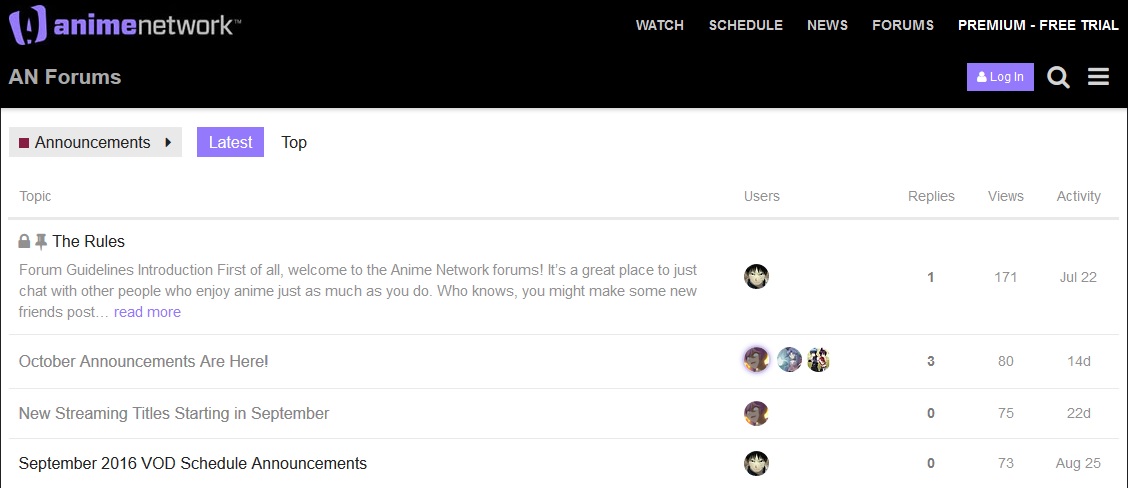Screen dimensions: 1128x488
Task: Sort topics by Activity column header
Action: (1078, 196)
